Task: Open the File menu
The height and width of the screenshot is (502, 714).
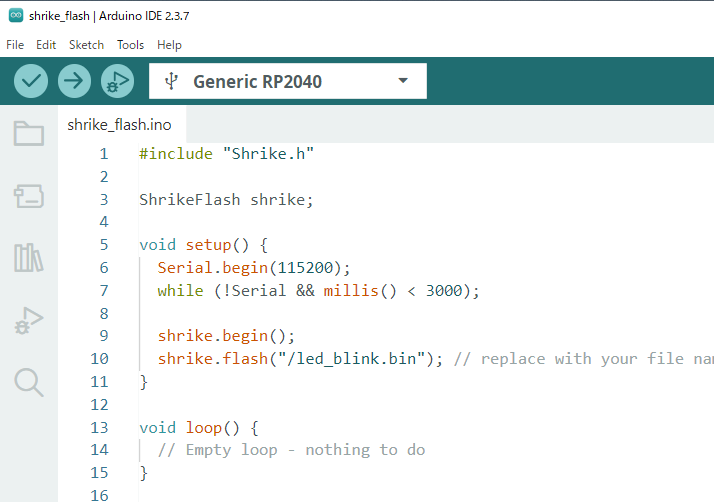Action: point(15,45)
